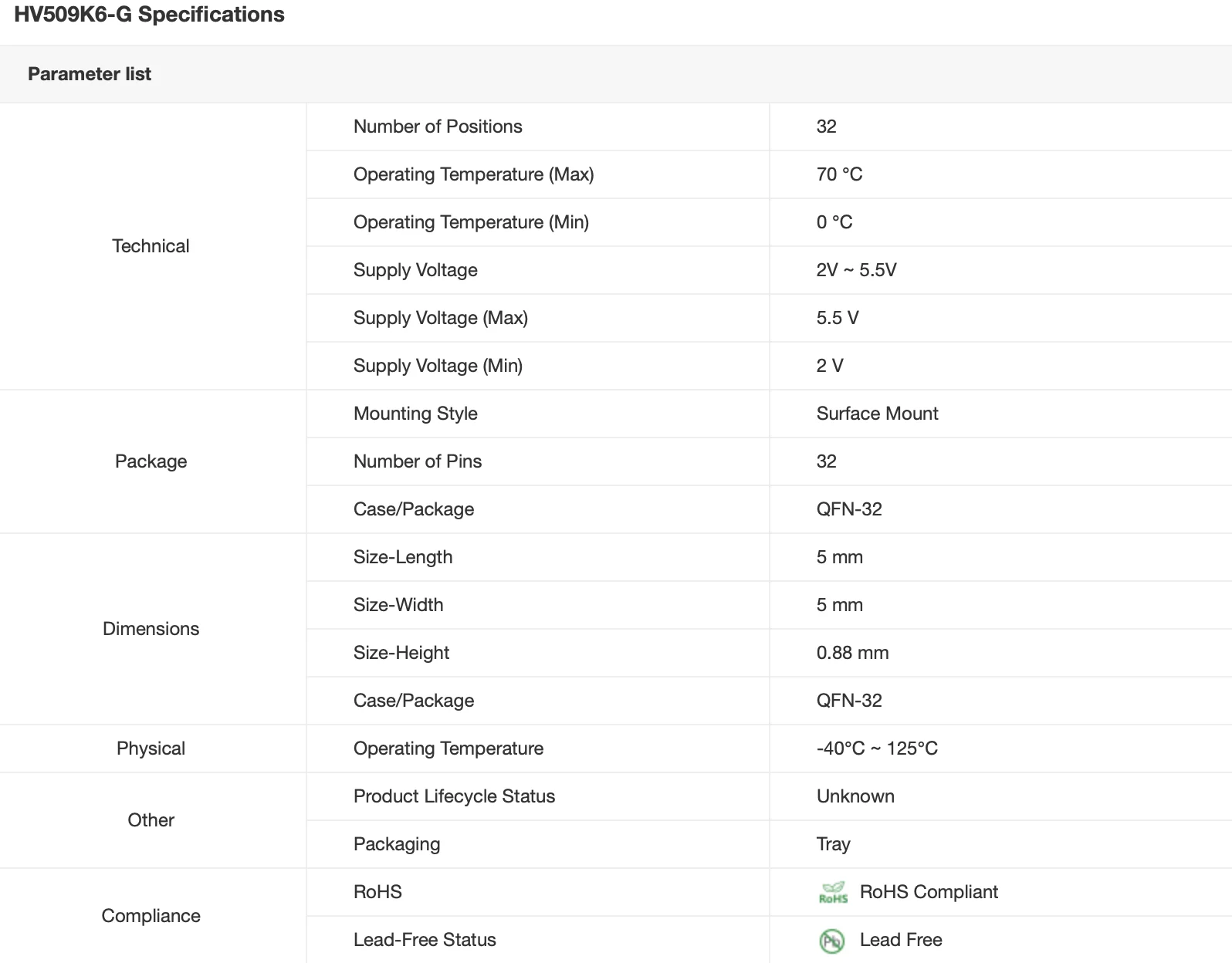Image resolution: width=1232 pixels, height=963 pixels.
Task: Select the -40°C ~ 125°C temperature value
Action: 877,748
